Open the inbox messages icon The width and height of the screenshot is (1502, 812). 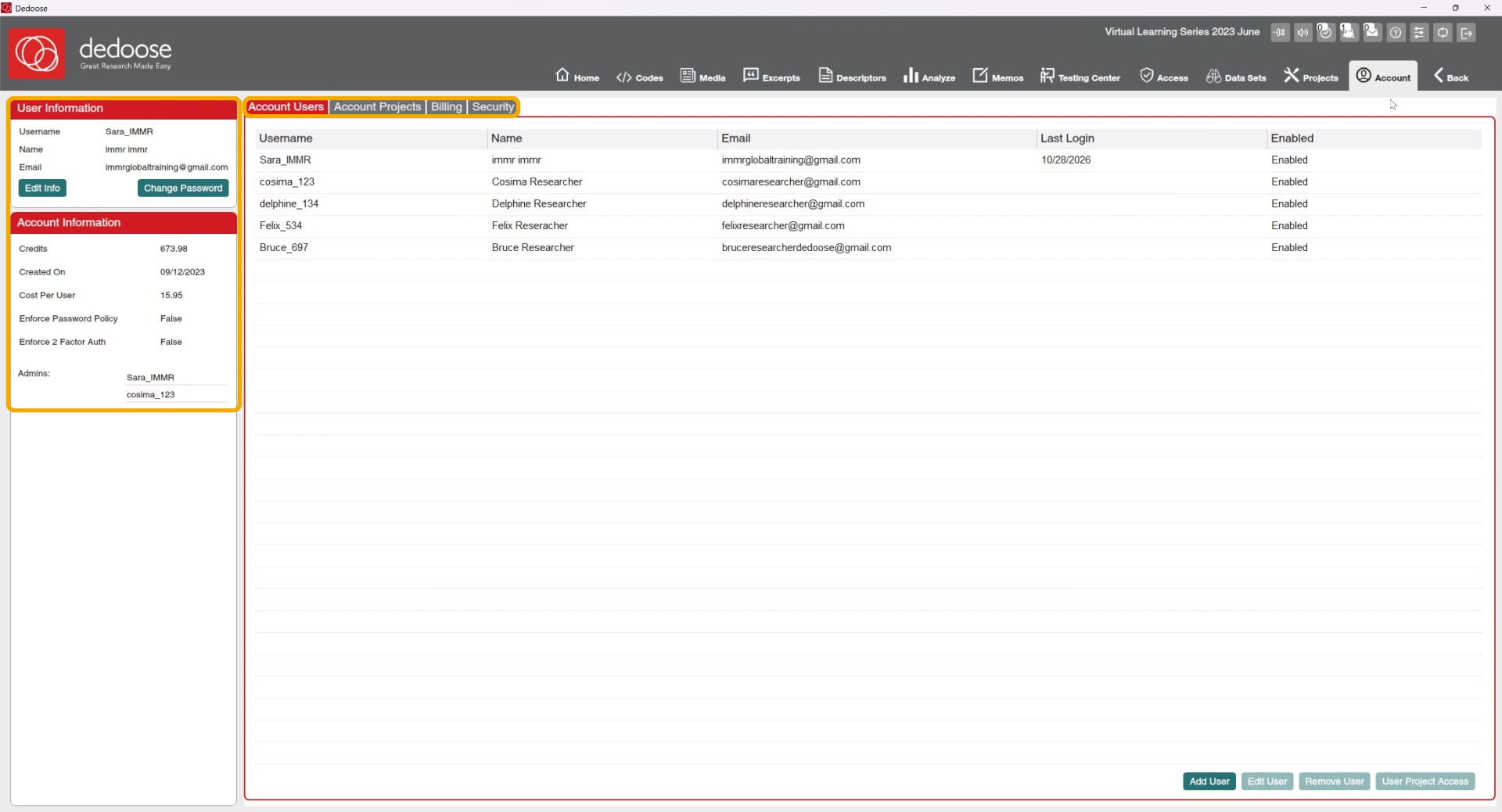tap(1372, 32)
